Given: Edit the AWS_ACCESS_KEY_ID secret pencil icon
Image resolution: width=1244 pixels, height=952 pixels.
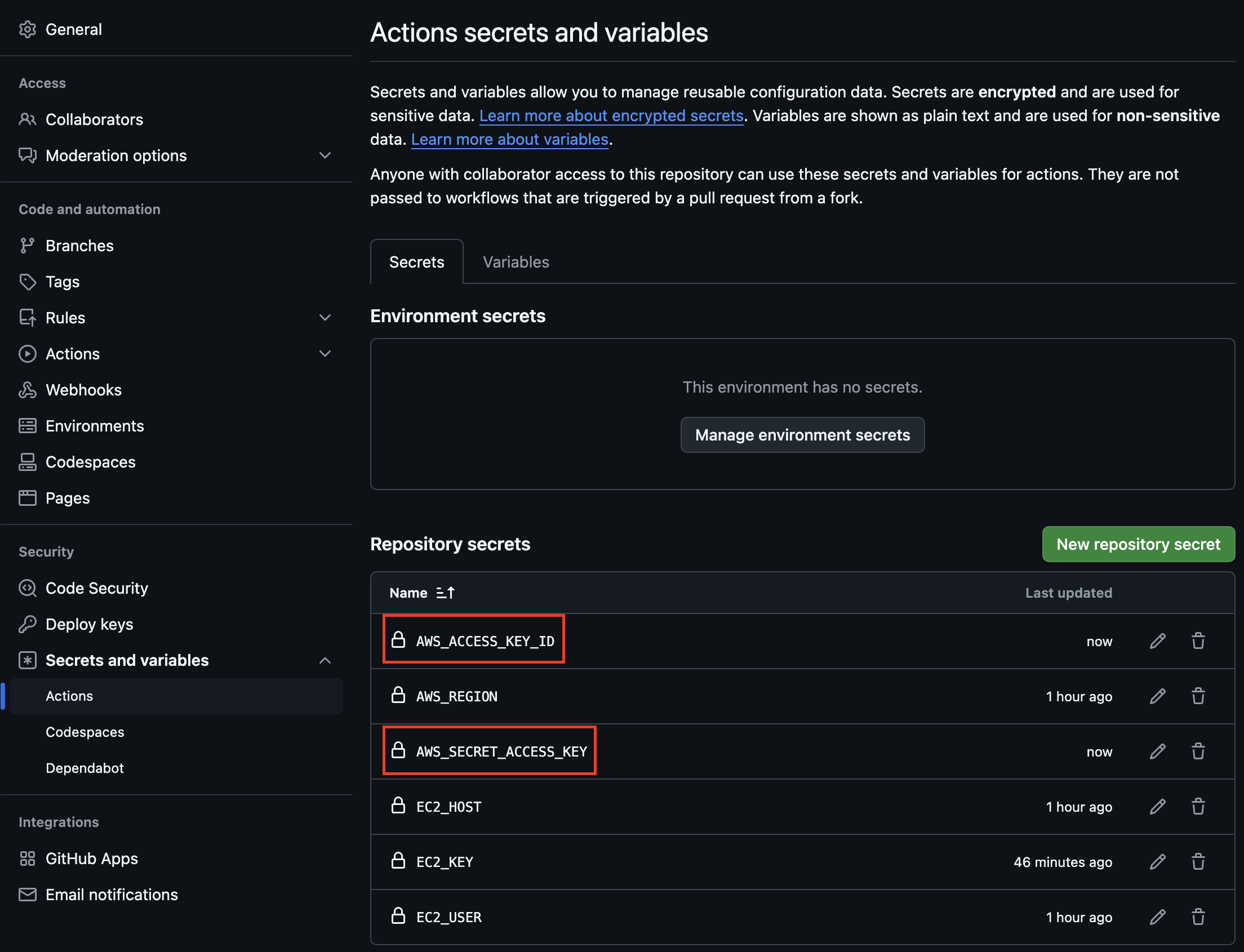Looking at the screenshot, I should [1157, 641].
